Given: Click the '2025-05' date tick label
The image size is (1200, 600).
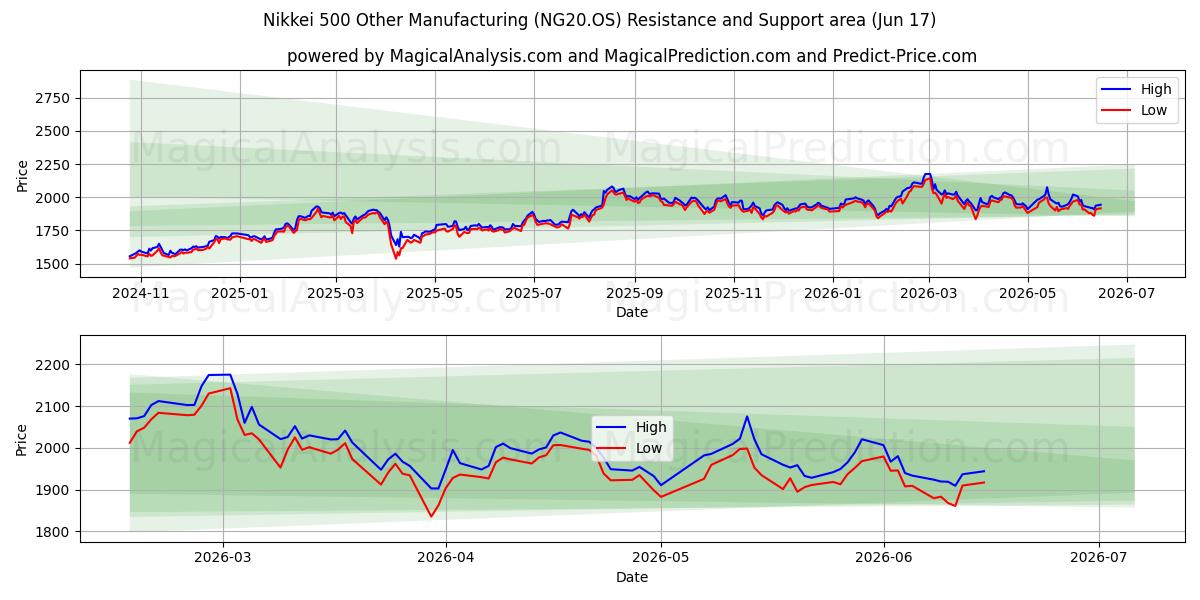Looking at the screenshot, I should tap(435, 293).
